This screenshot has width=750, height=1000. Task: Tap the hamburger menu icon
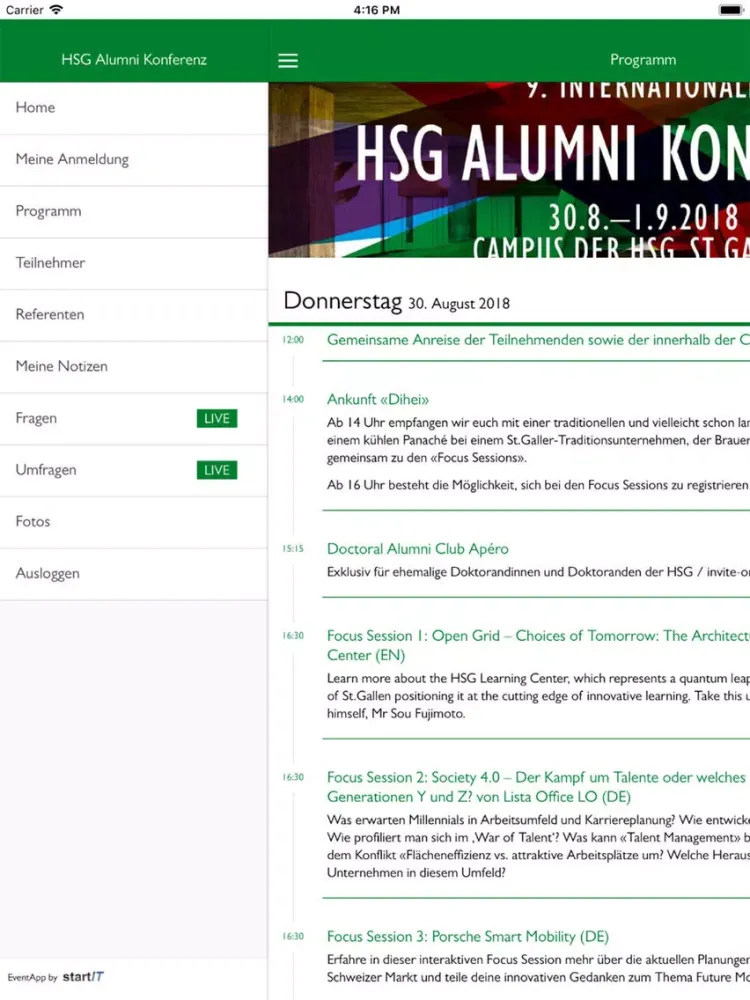coord(288,61)
